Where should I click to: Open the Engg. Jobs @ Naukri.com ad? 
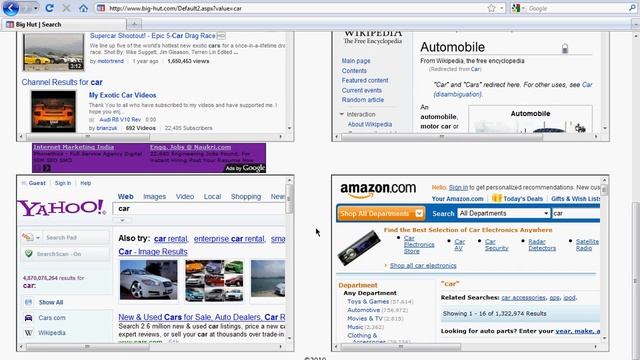pos(190,147)
